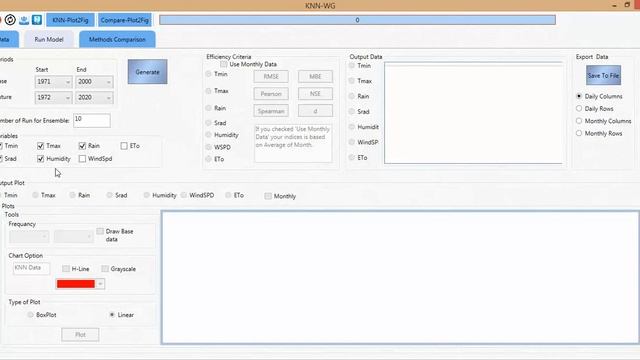Minimize the KNN-WG window
The height and width of the screenshot is (360, 640).
pyautogui.click(x=614, y=5)
